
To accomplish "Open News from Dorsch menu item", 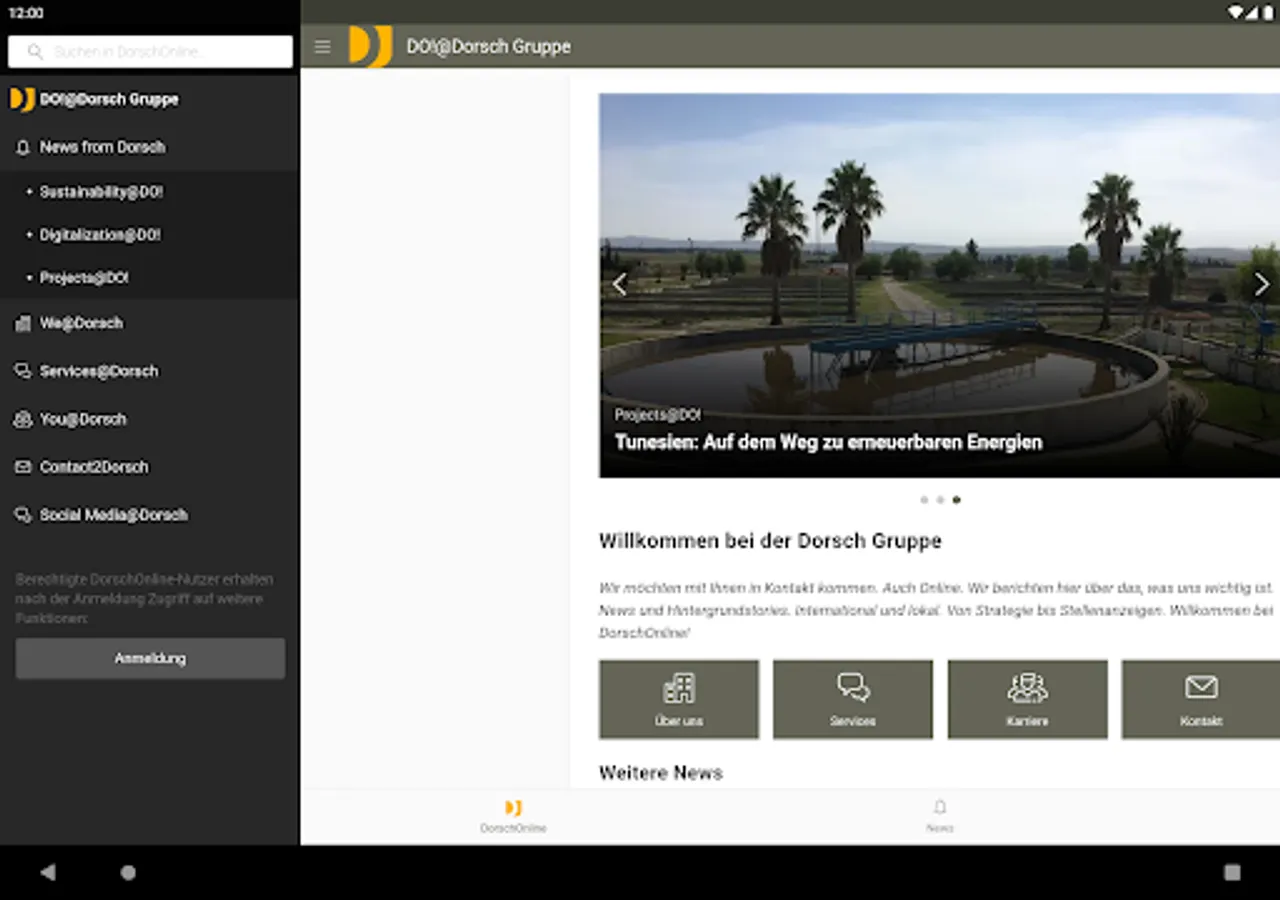I will [x=150, y=147].
